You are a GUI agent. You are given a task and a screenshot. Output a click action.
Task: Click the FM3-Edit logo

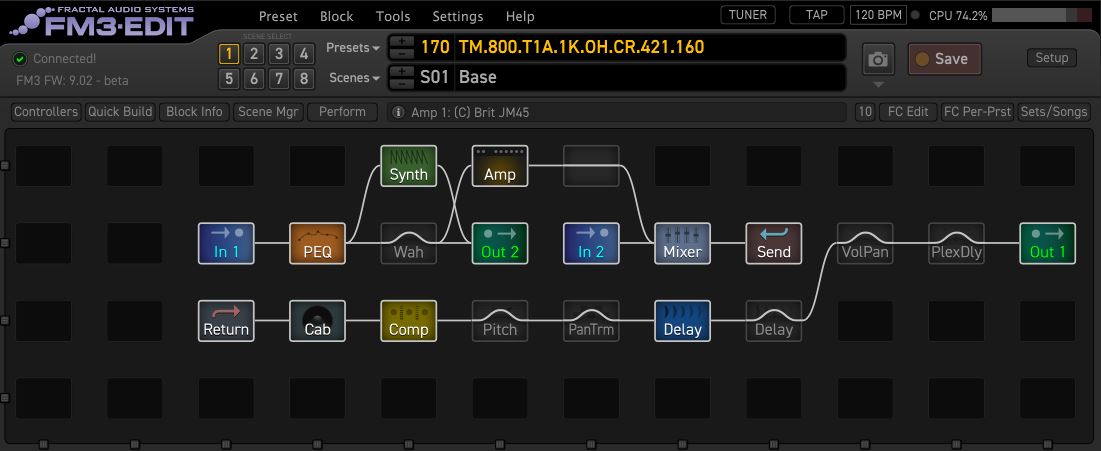102,21
